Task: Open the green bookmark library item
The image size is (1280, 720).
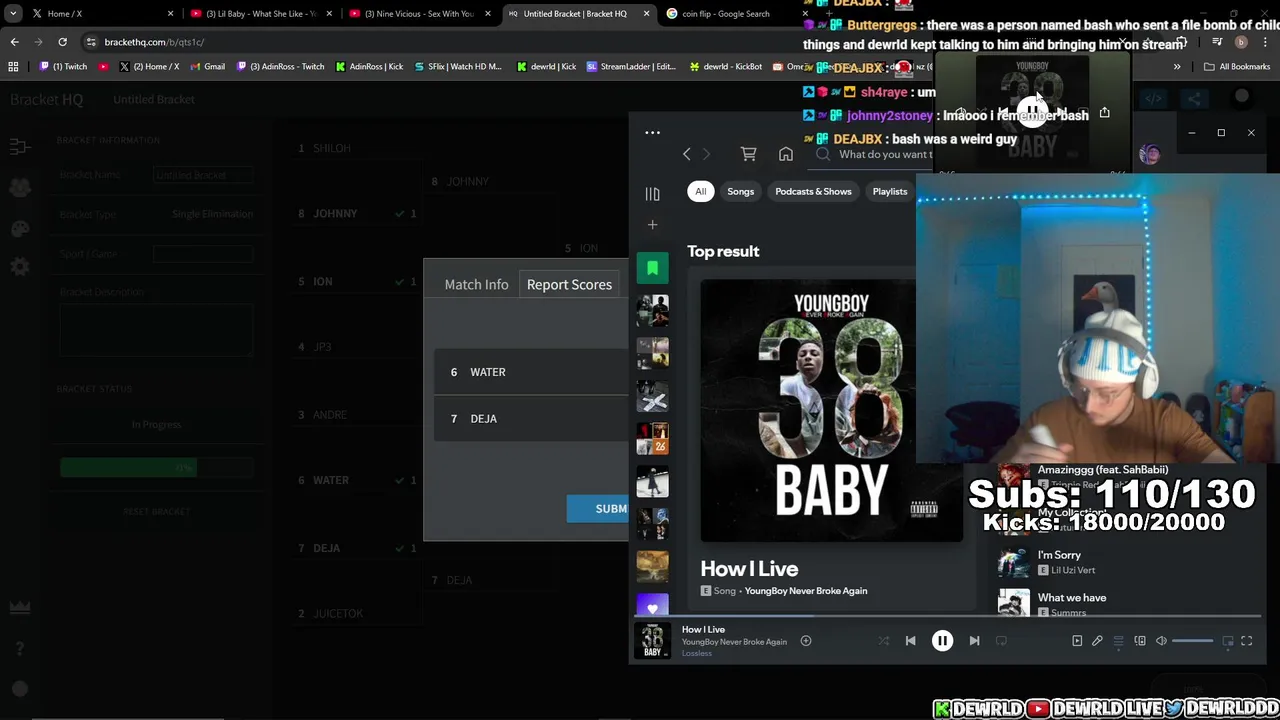Action: point(652,268)
